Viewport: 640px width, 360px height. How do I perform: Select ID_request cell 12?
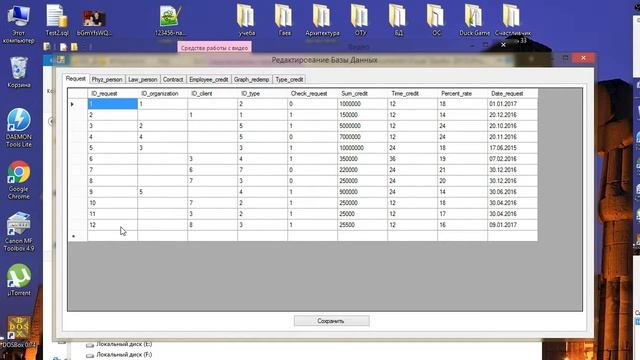[x=112, y=225]
